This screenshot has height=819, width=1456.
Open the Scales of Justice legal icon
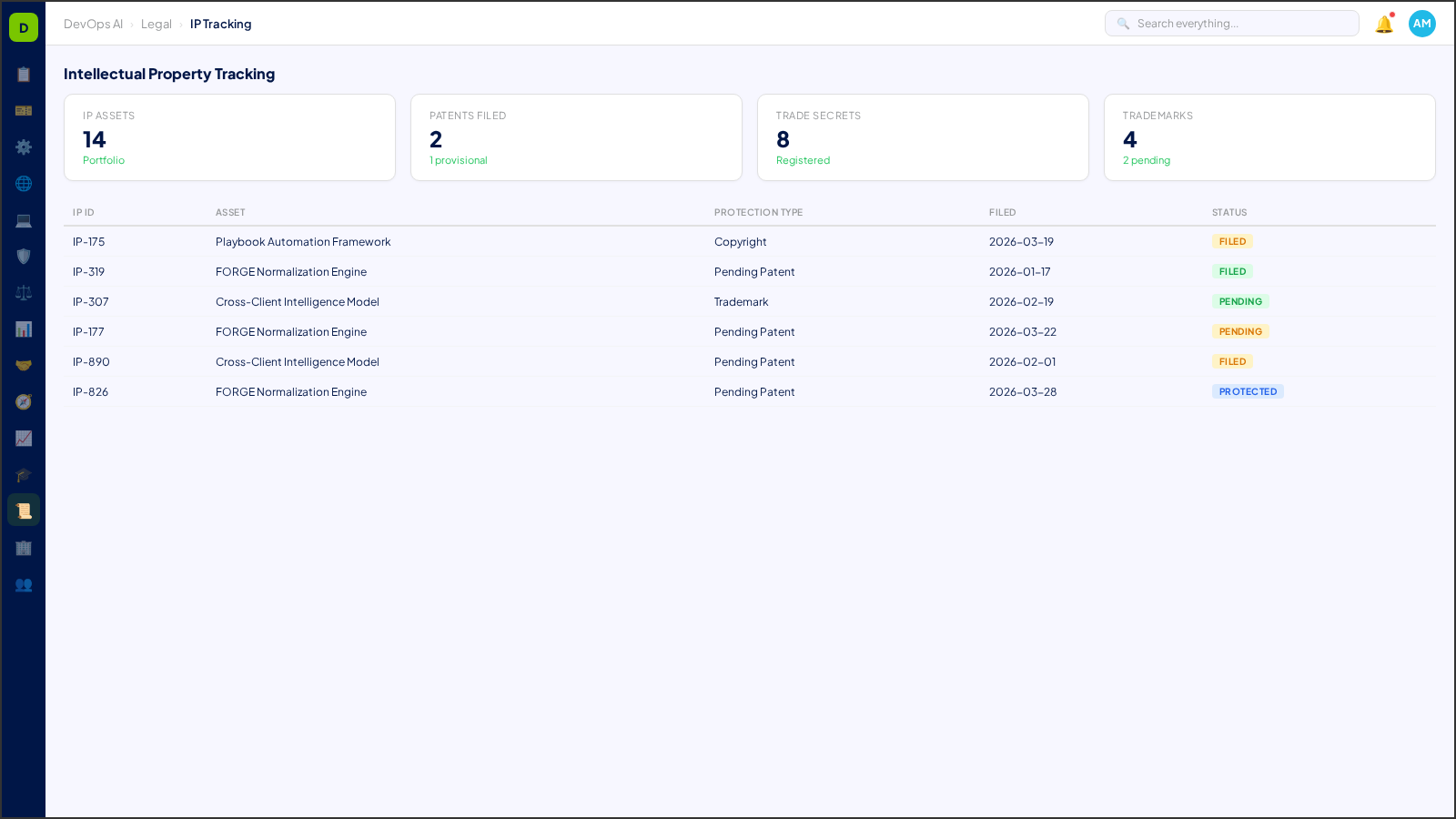tap(24, 292)
